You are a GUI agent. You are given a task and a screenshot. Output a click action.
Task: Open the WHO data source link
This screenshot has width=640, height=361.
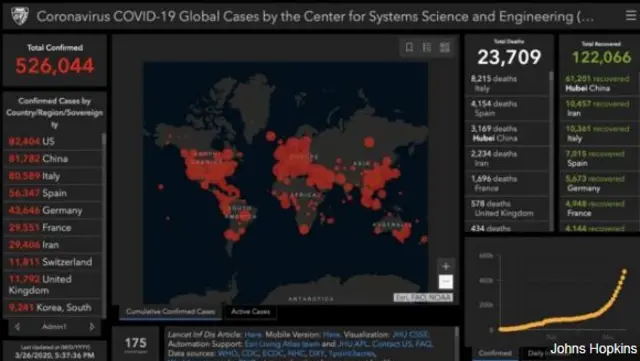(x=228, y=353)
